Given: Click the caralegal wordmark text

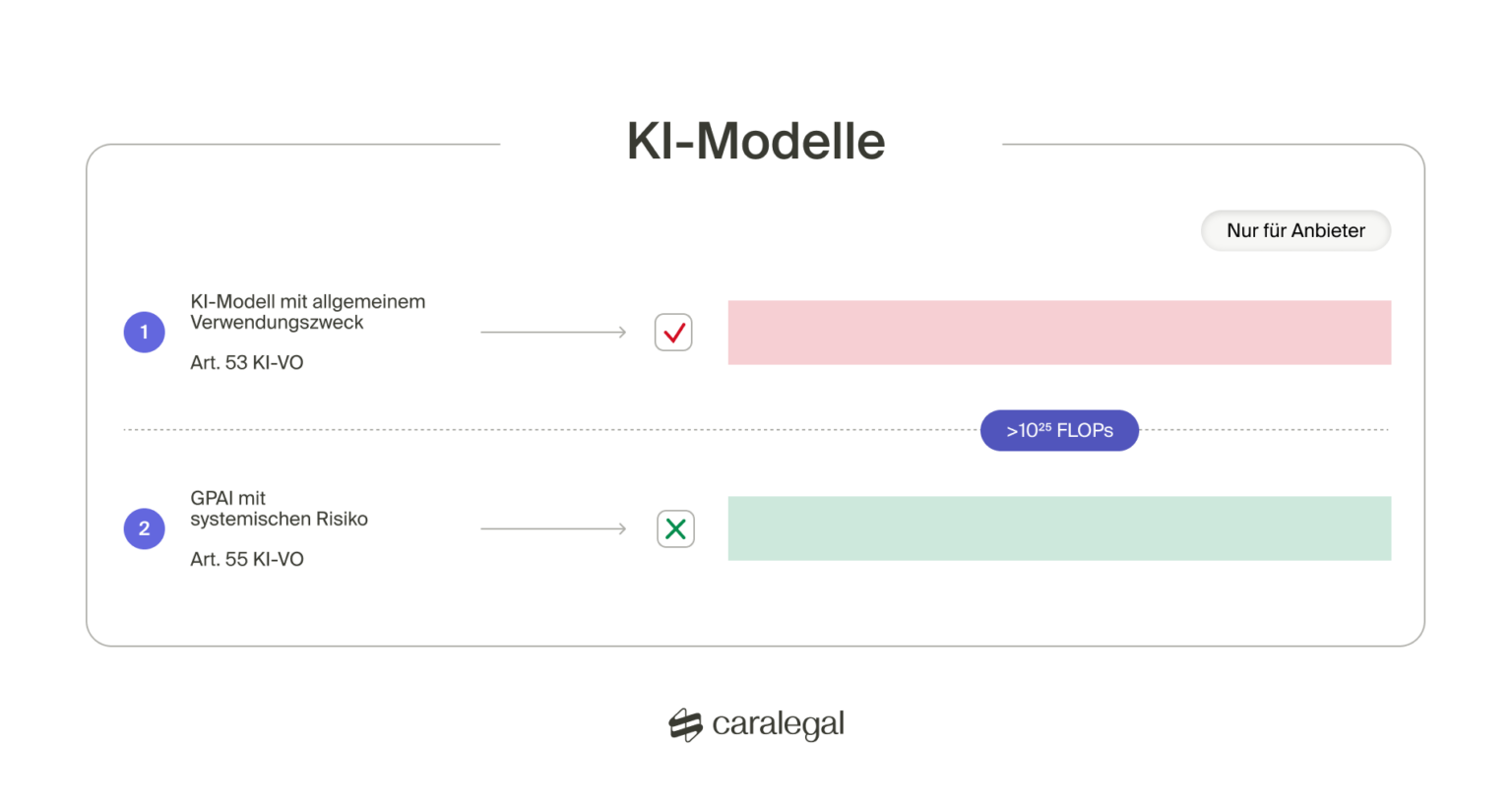Looking at the screenshot, I should (x=778, y=724).
